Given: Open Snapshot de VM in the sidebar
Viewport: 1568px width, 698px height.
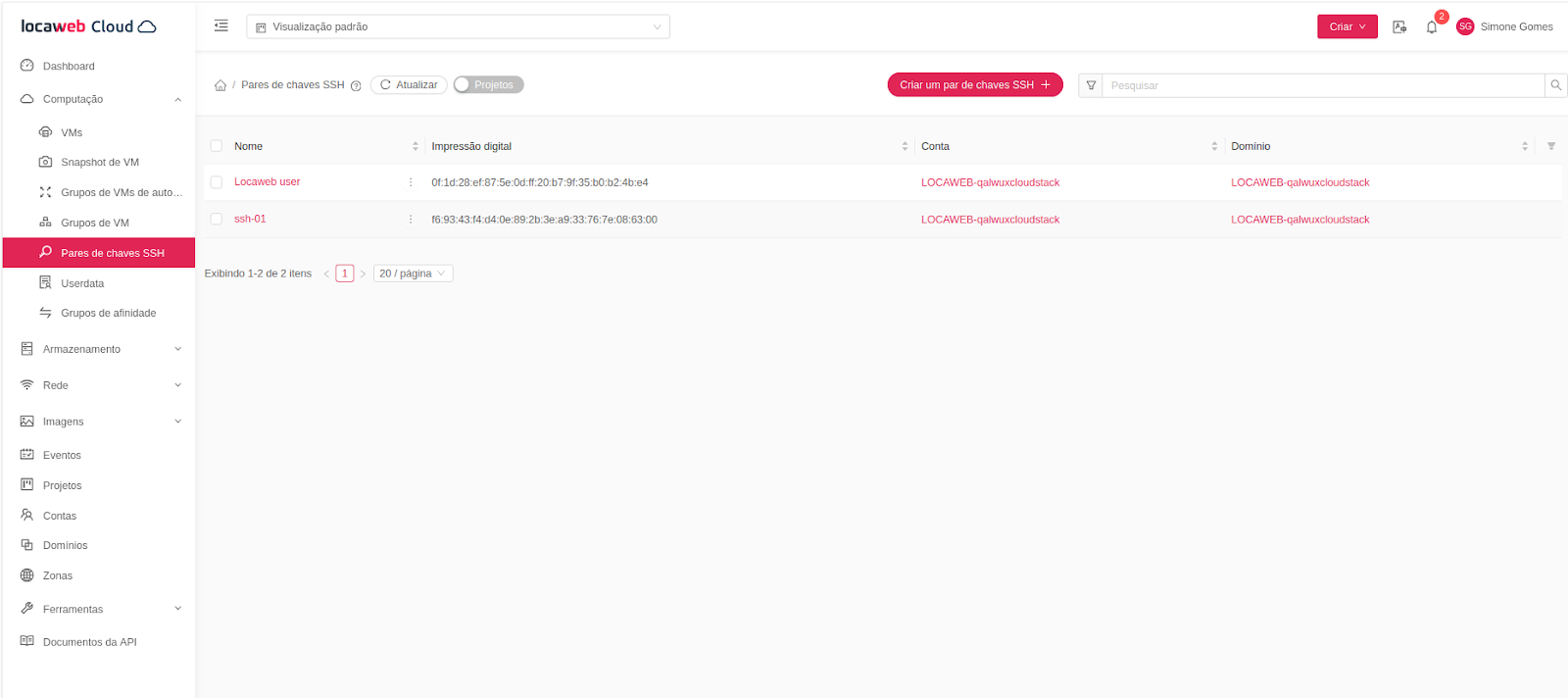Looking at the screenshot, I should [99, 163].
